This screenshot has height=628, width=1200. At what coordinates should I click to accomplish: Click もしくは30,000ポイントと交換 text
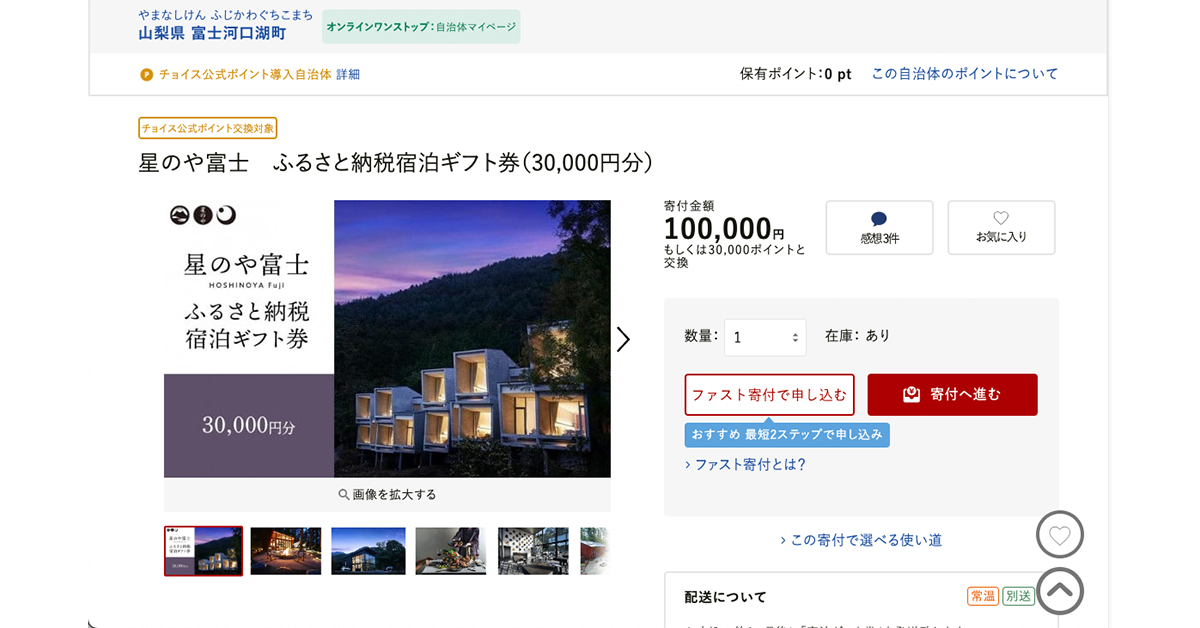pos(735,256)
